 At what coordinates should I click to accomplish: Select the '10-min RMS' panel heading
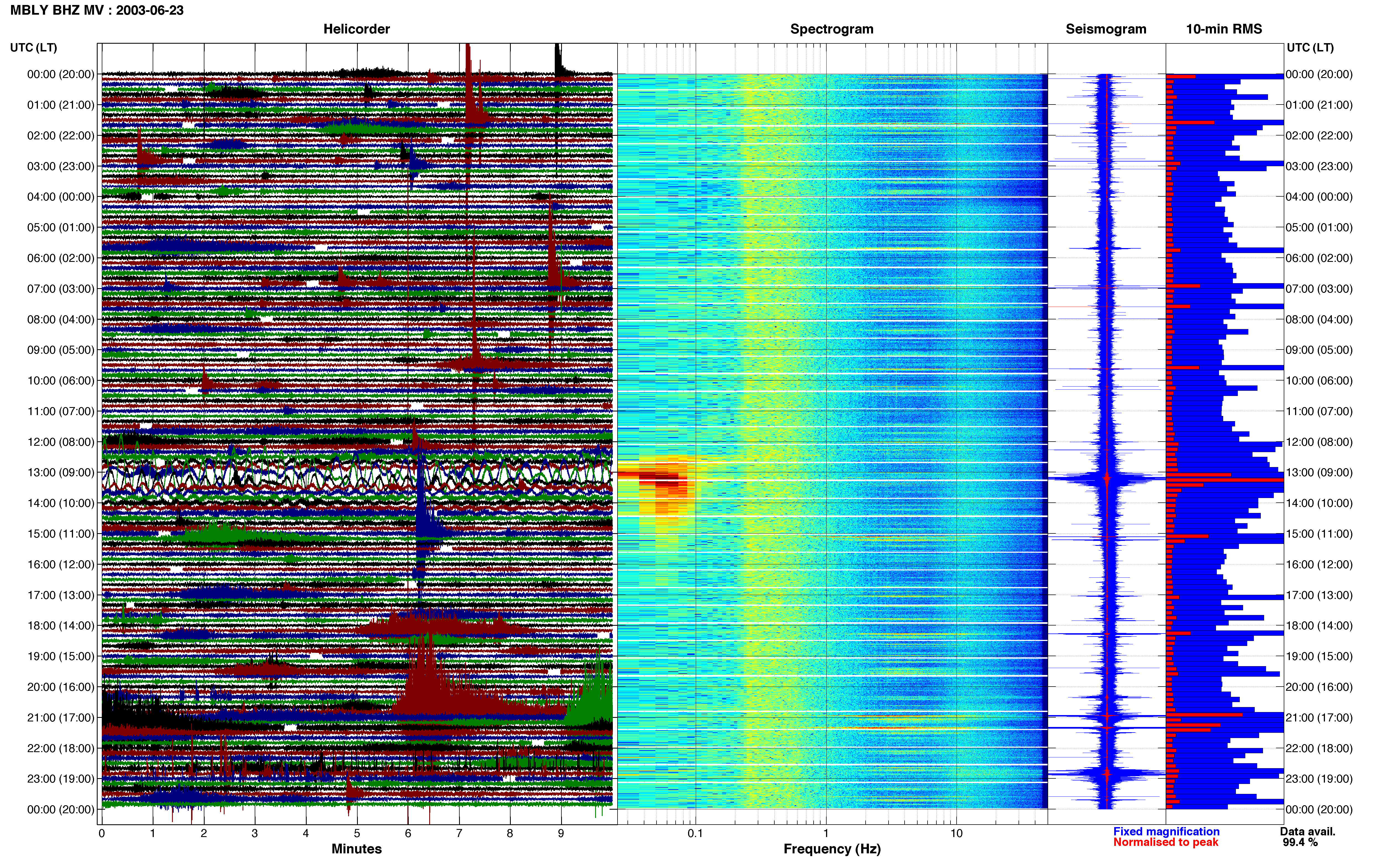(x=1224, y=29)
